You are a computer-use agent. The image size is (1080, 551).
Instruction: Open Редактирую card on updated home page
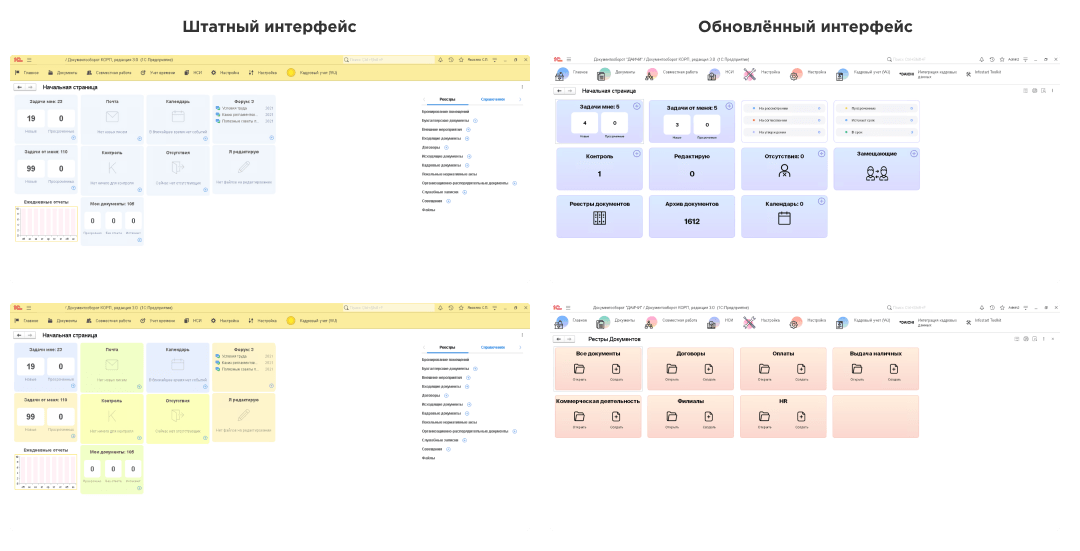(x=692, y=169)
